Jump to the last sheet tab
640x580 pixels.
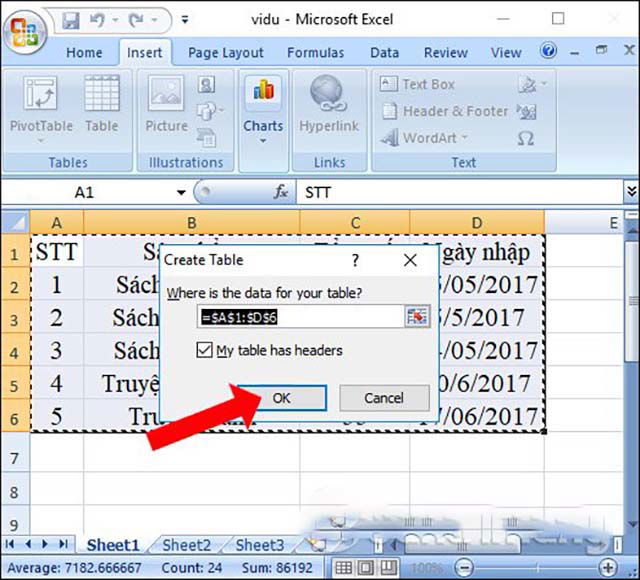tap(63, 544)
